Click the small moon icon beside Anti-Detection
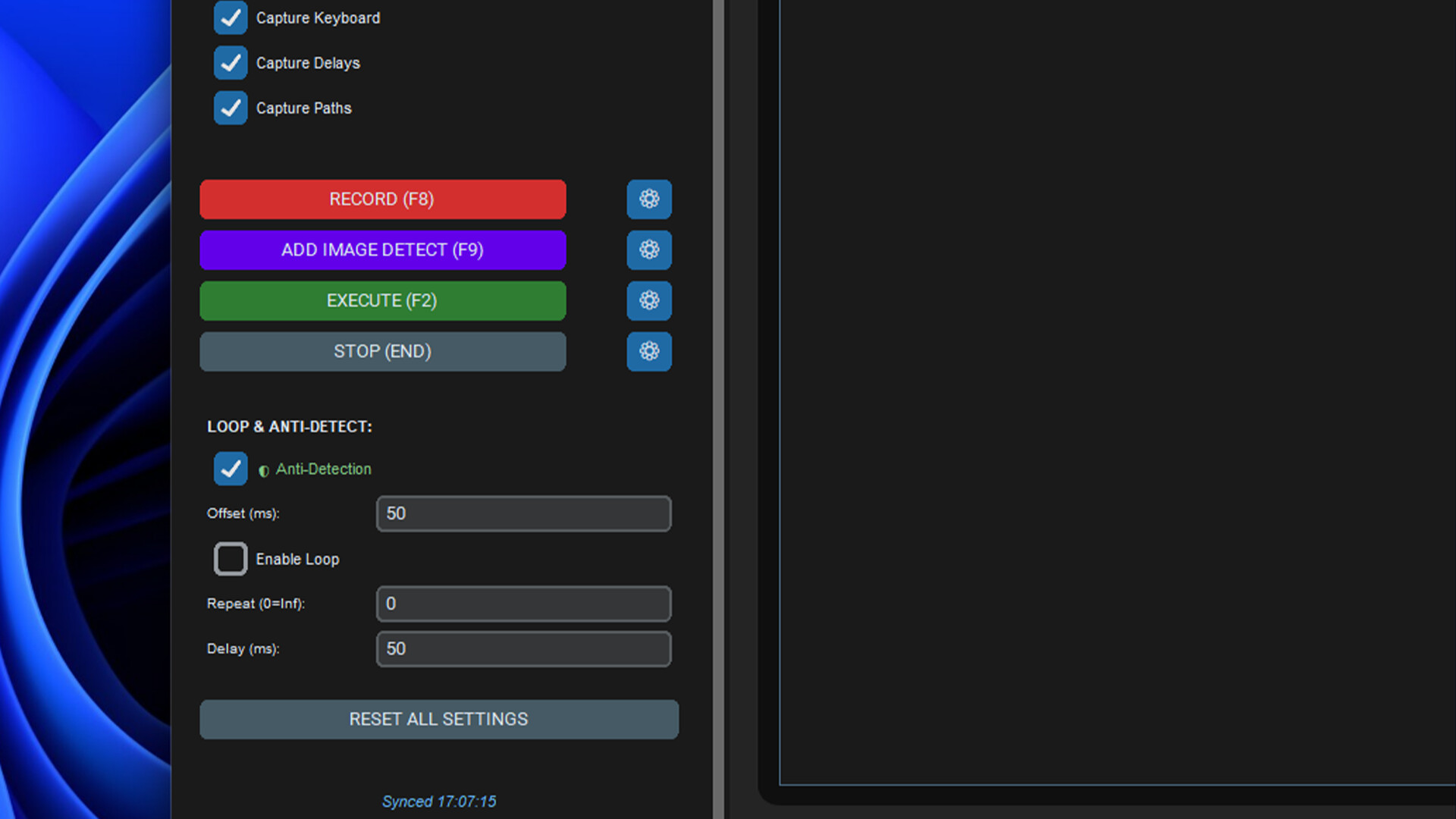The image size is (1456, 819). tap(262, 469)
